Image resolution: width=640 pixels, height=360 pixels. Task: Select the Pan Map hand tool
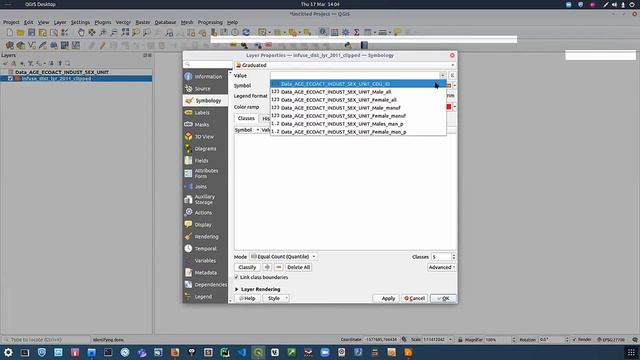(81, 32)
